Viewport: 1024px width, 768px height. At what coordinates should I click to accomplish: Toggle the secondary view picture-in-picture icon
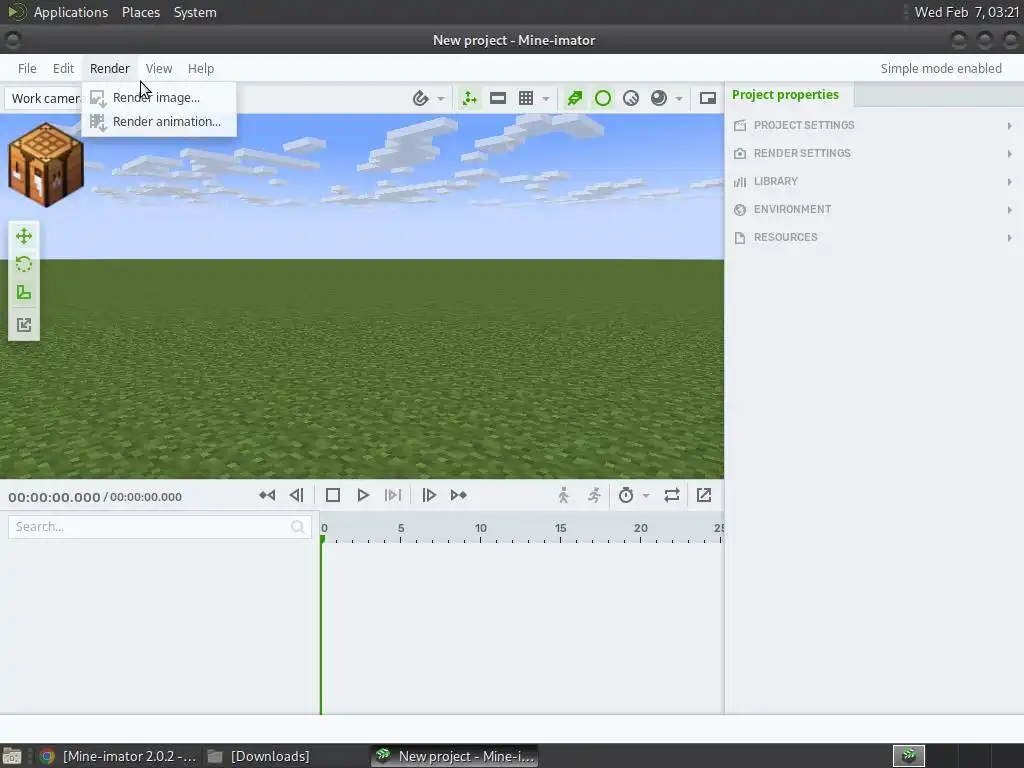[708, 98]
